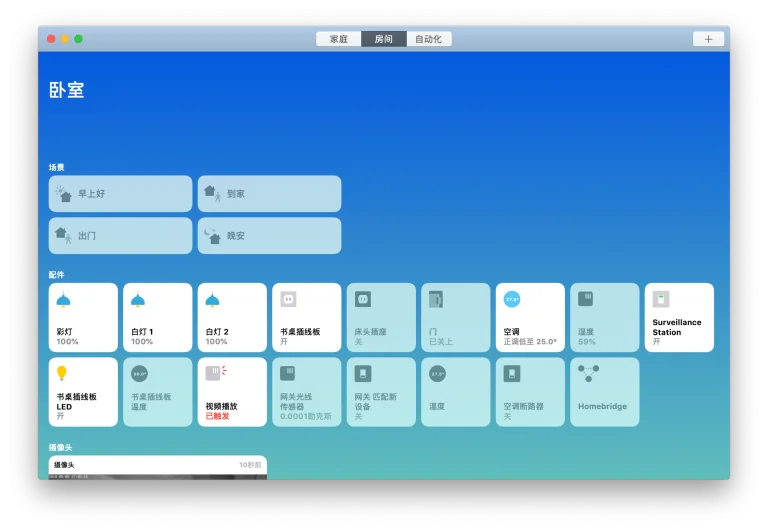
Task: Click the 已触发 status text
Action: click(217, 416)
